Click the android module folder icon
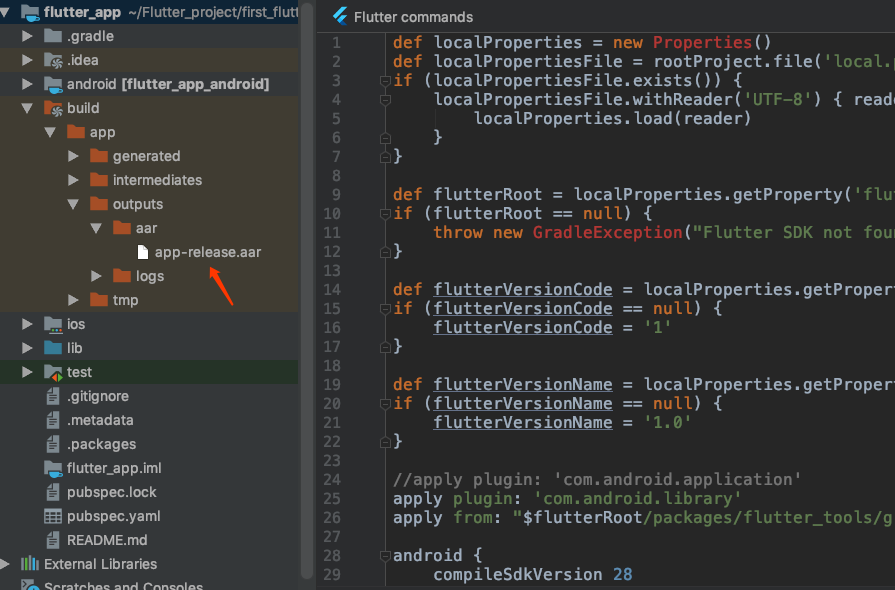This screenshot has width=895, height=590. tap(53, 84)
